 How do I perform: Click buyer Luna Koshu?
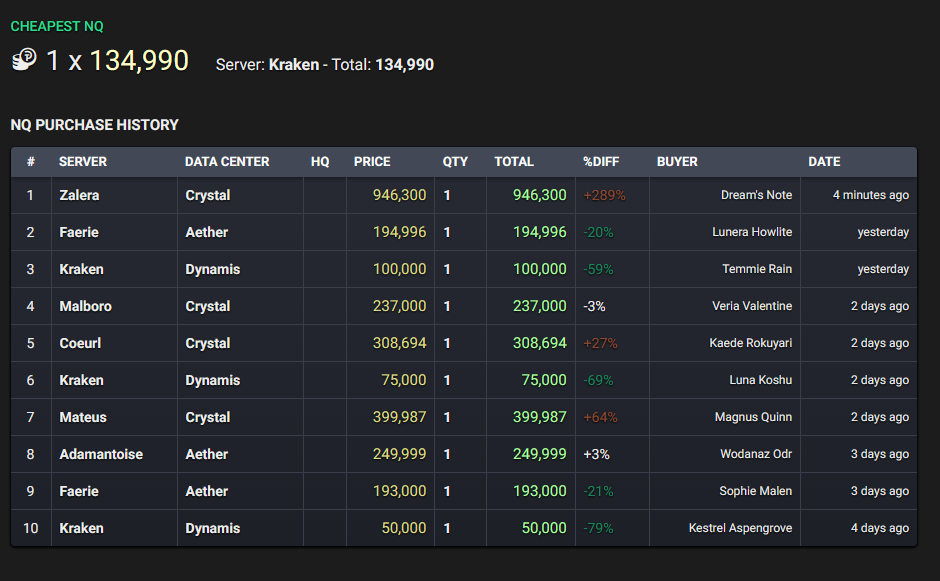pos(761,380)
